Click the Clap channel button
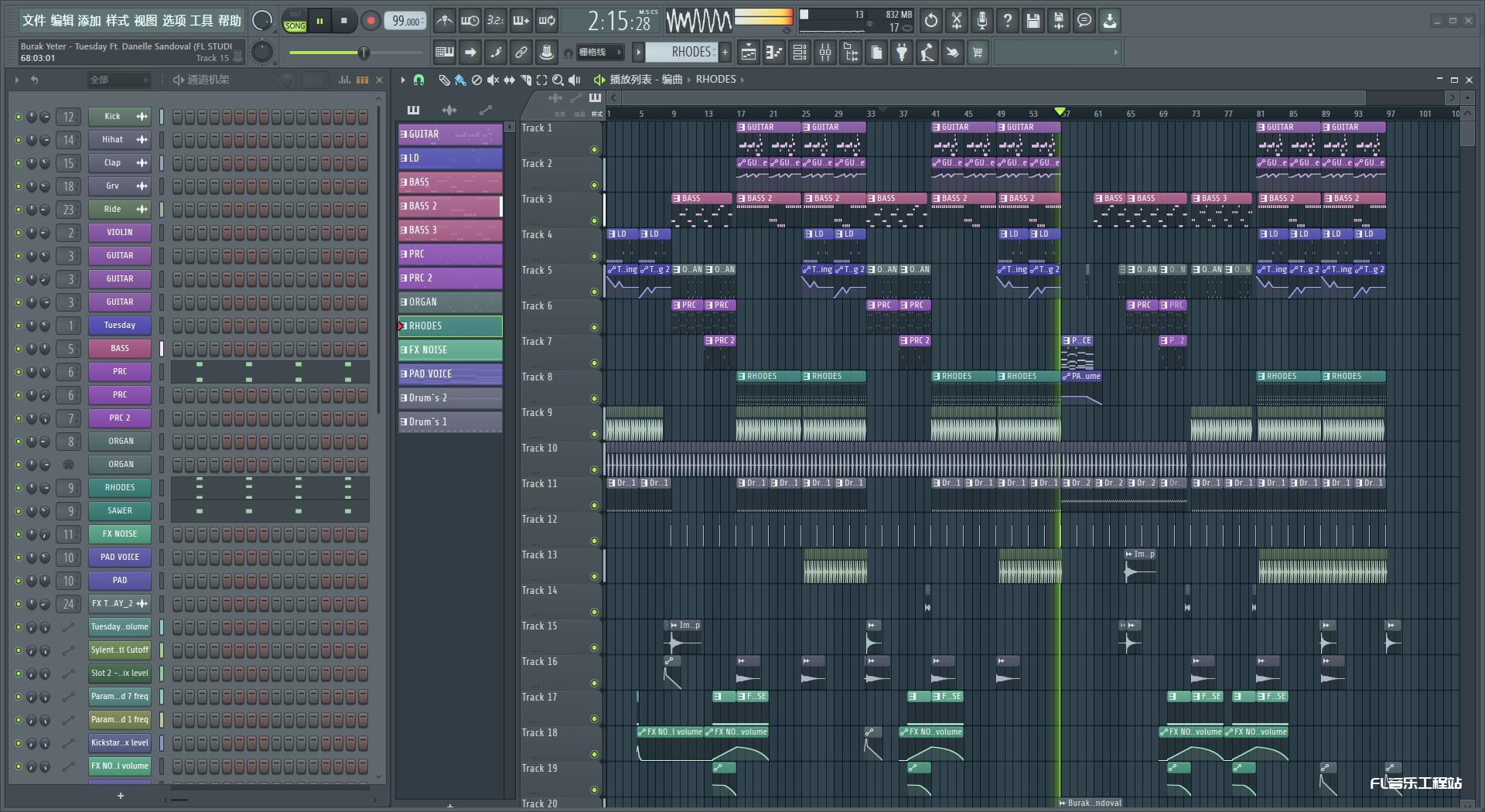The image size is (1485, 812). coord(120,163)
